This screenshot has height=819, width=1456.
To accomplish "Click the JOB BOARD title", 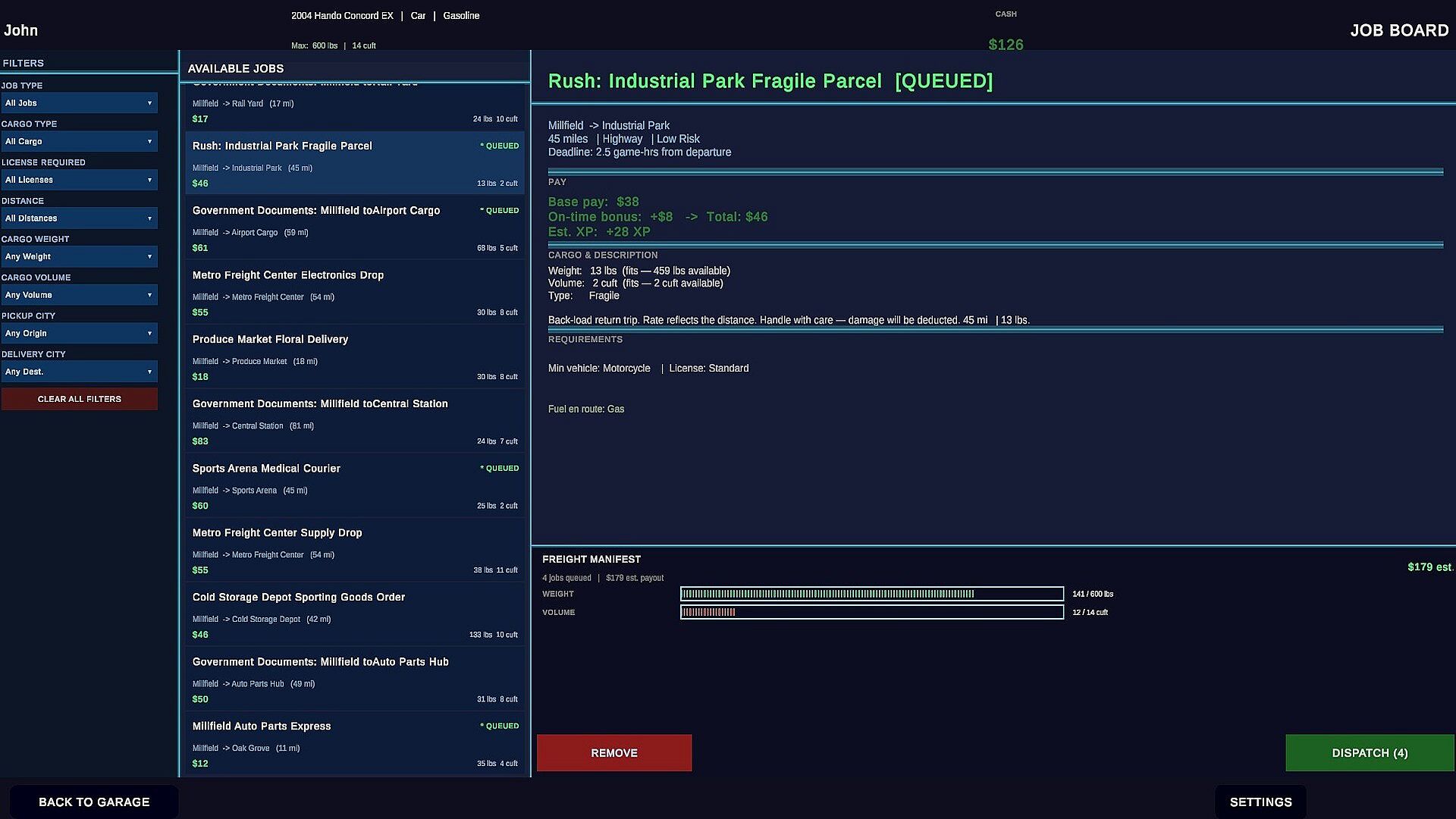I will (1399, 30).
